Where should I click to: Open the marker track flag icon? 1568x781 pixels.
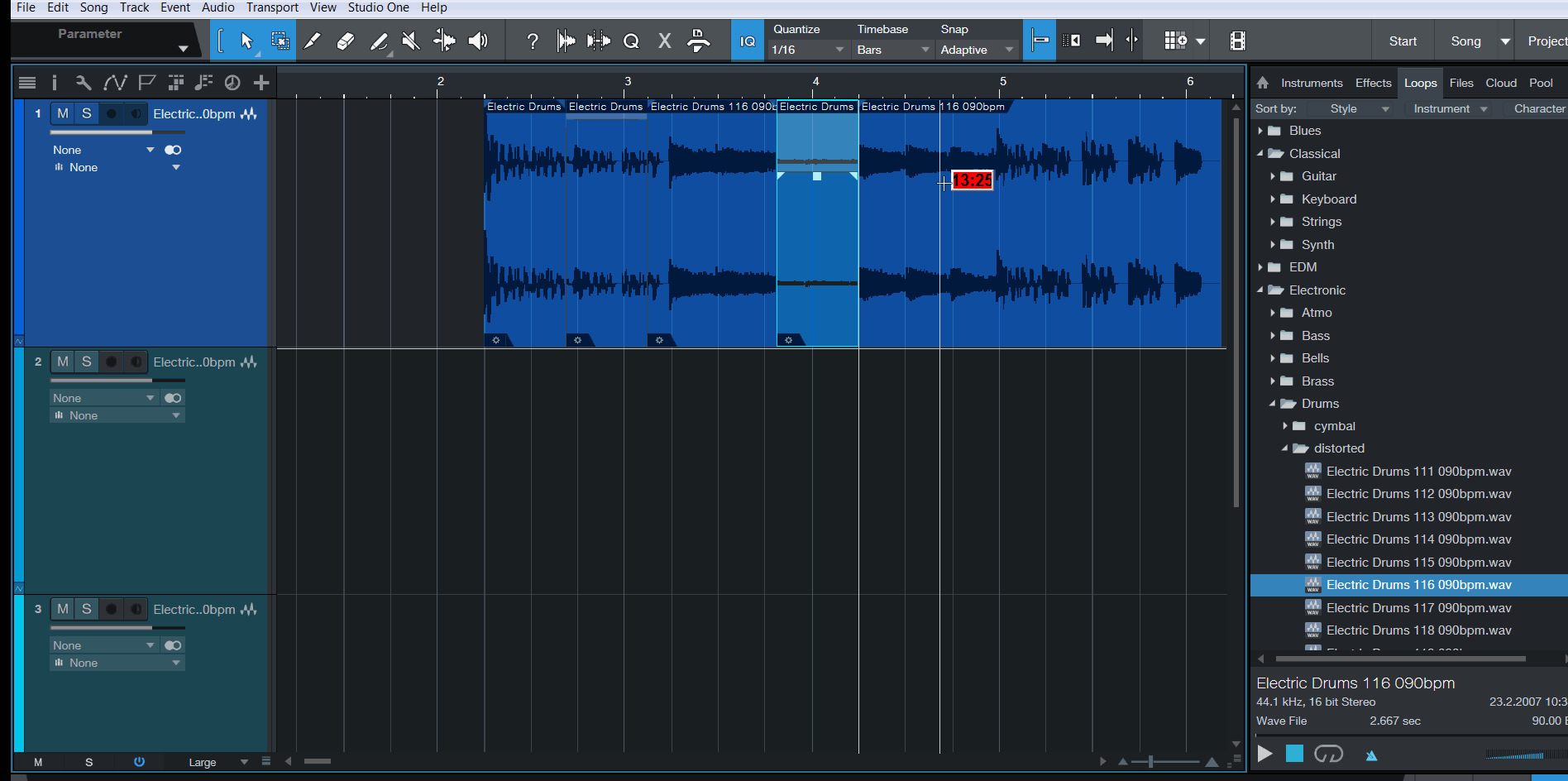(x=146, y=83)
